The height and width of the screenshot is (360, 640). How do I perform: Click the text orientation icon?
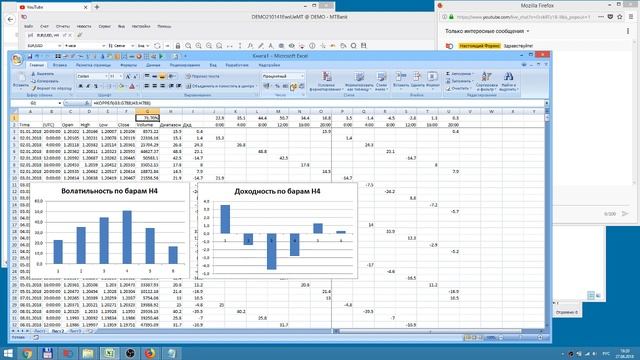172,76
